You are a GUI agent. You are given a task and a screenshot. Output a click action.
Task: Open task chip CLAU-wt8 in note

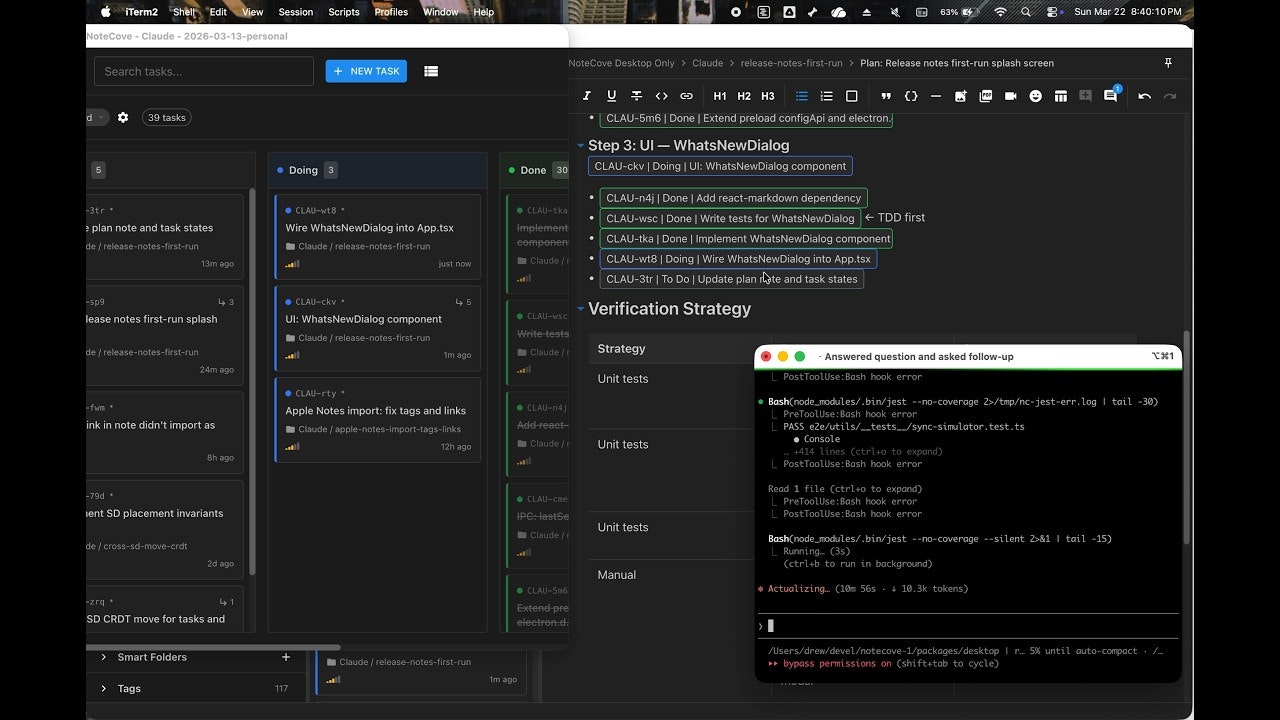tap(738, 259)
